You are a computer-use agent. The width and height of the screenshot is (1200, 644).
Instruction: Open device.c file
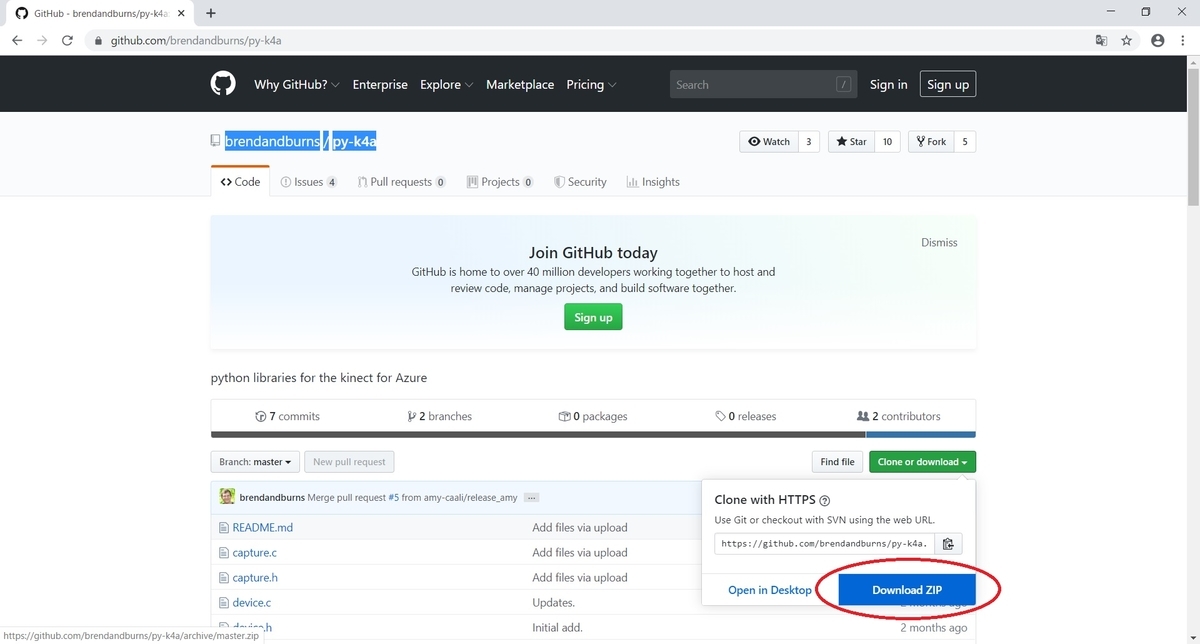coord(252,602)
